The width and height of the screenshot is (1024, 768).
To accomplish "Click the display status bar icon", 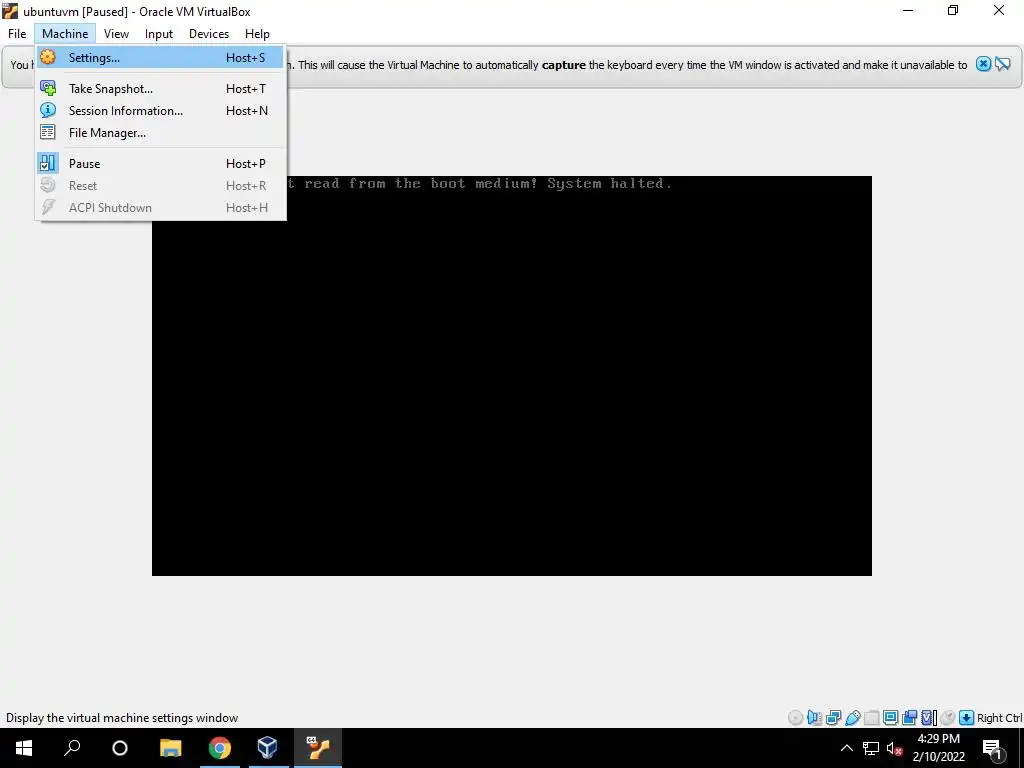I will pos(890,718).
